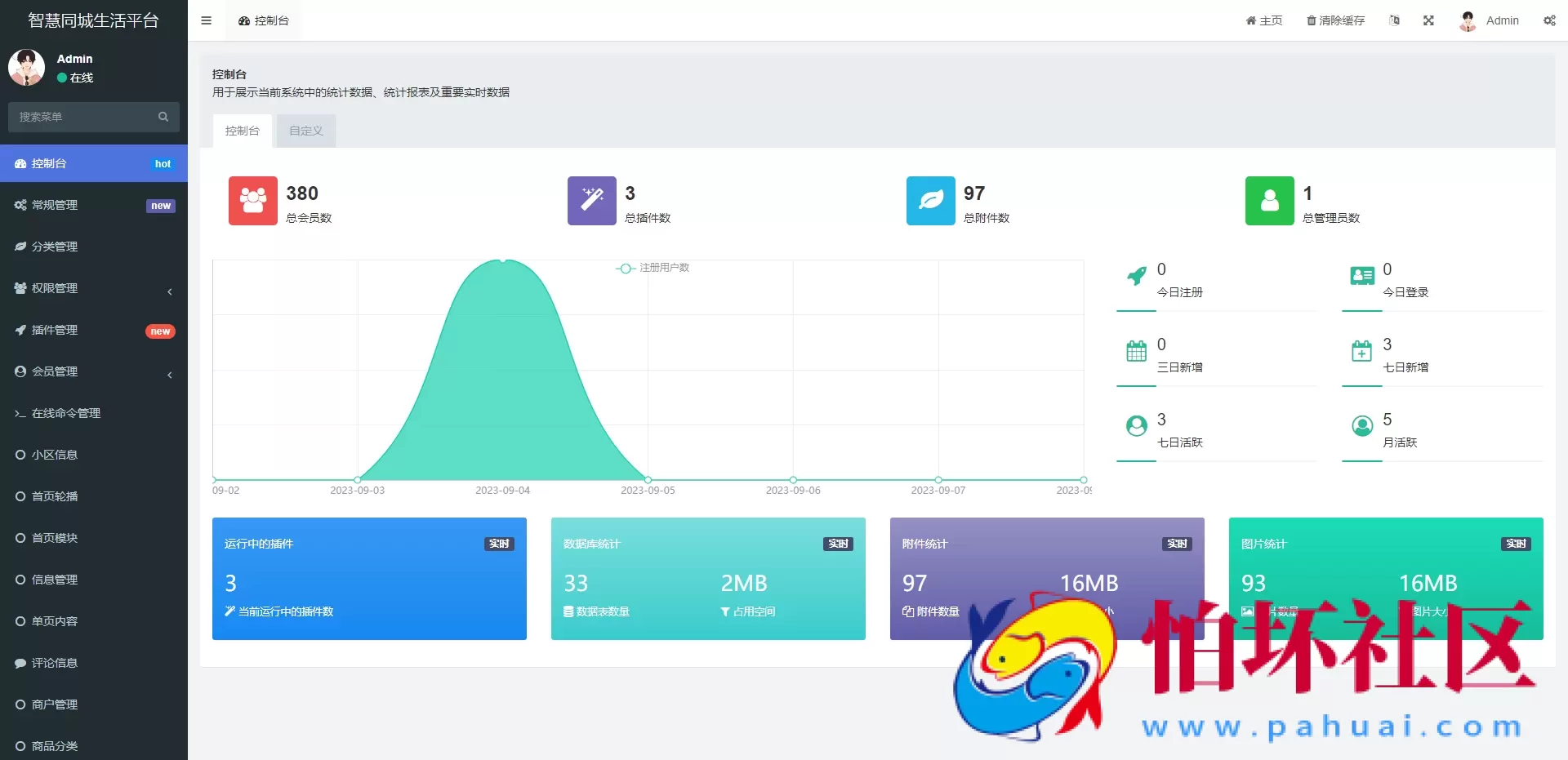Open the language switch icon in header

point(1394,20)
